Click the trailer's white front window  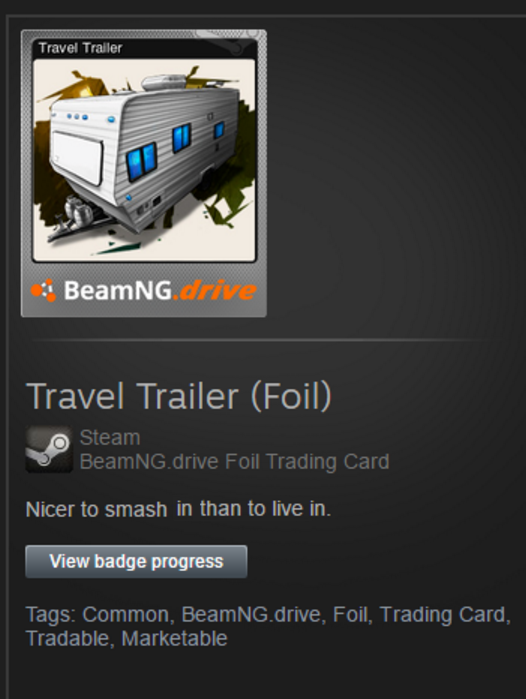(x=77, y=157)
